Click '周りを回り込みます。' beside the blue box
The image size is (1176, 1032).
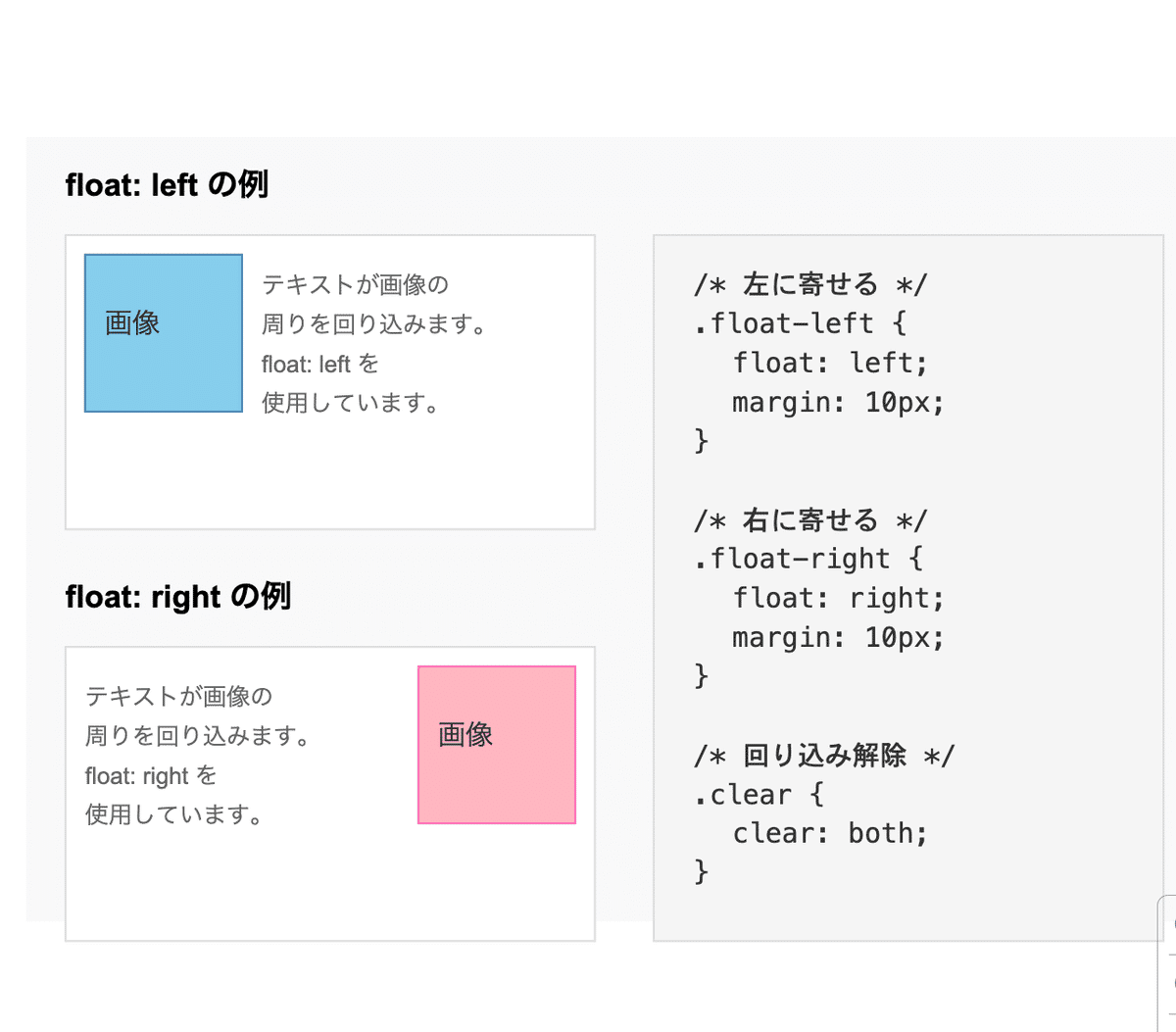coord(374,323)
